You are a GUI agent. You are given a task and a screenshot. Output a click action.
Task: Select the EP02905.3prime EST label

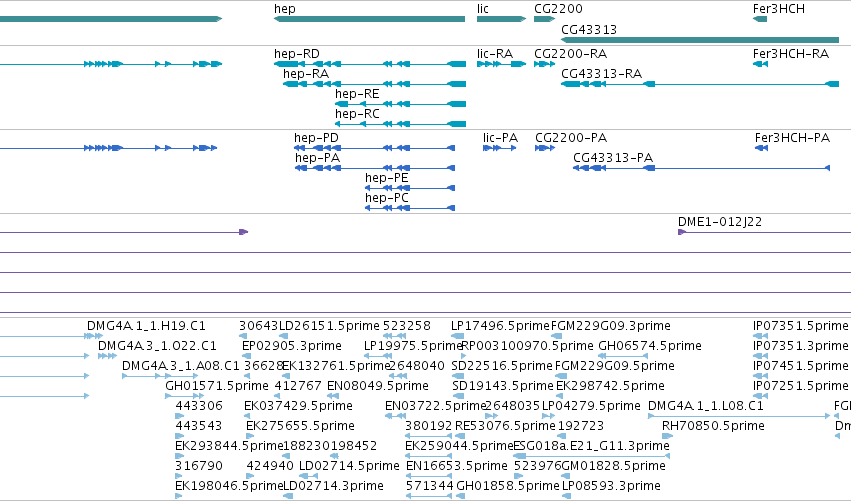pyautogui.click(x=292, y=346)
